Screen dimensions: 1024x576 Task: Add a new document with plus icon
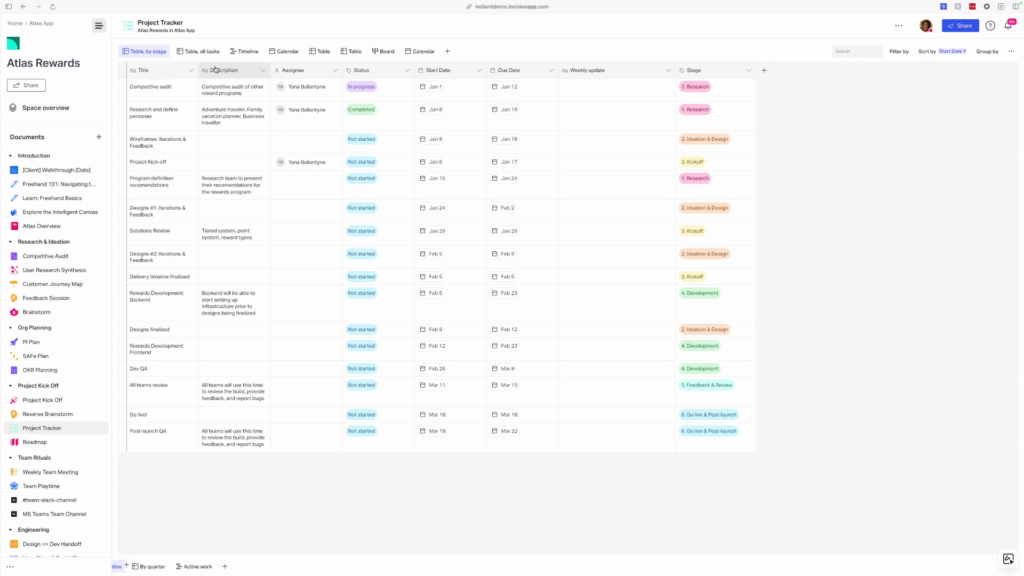98,137
